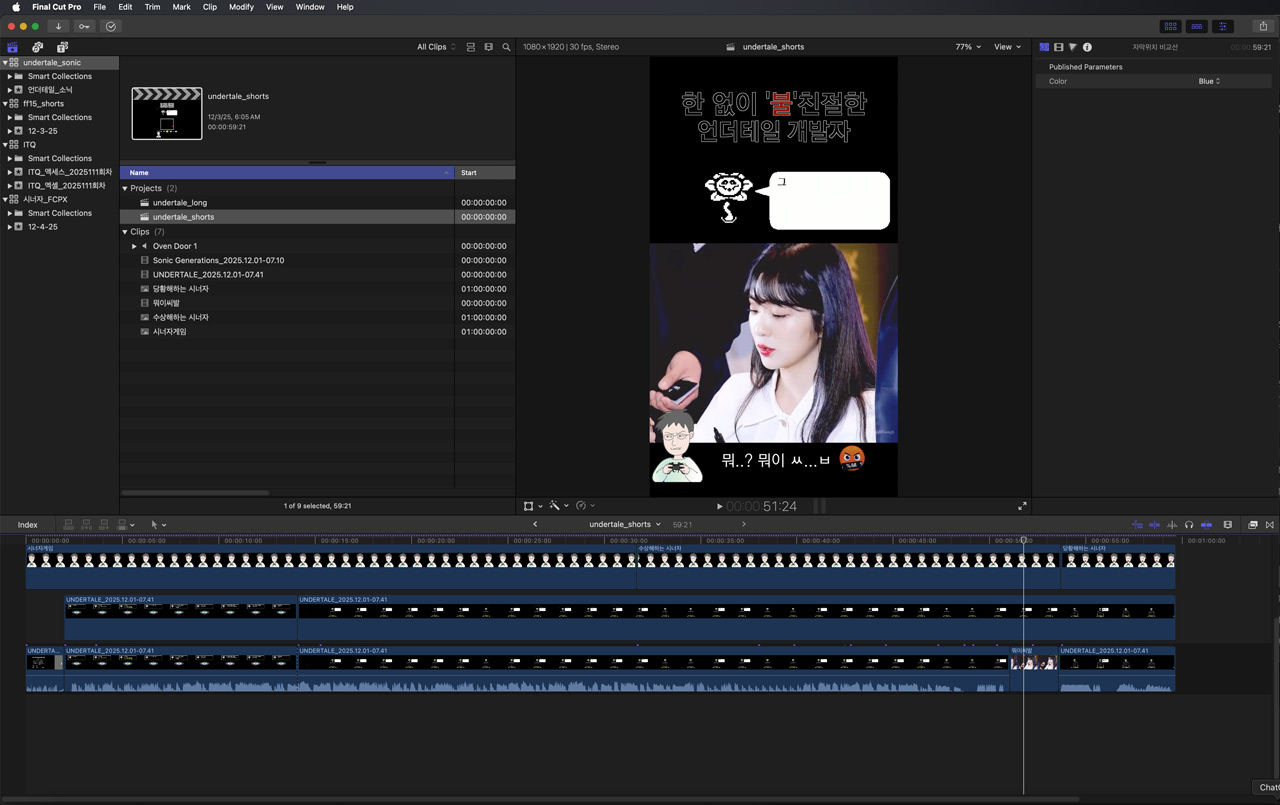Select the undertale_long project

click(x=180, y=202)
